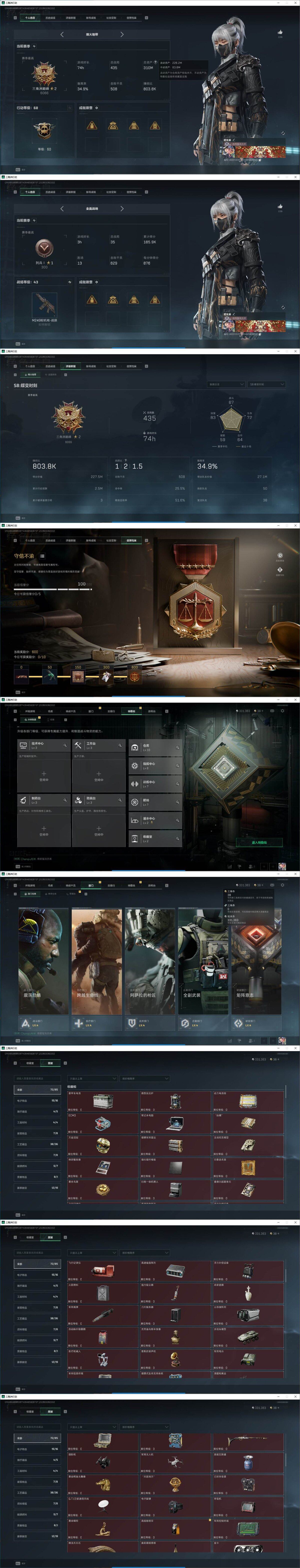Open the list icon beside 守信不渝
The width and height of the screenshot is (300, 1568).
click(42, 556)
